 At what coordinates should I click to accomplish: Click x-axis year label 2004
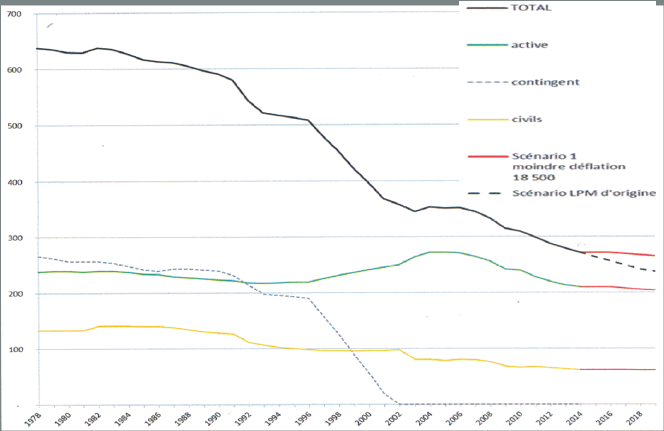[423, 418]
